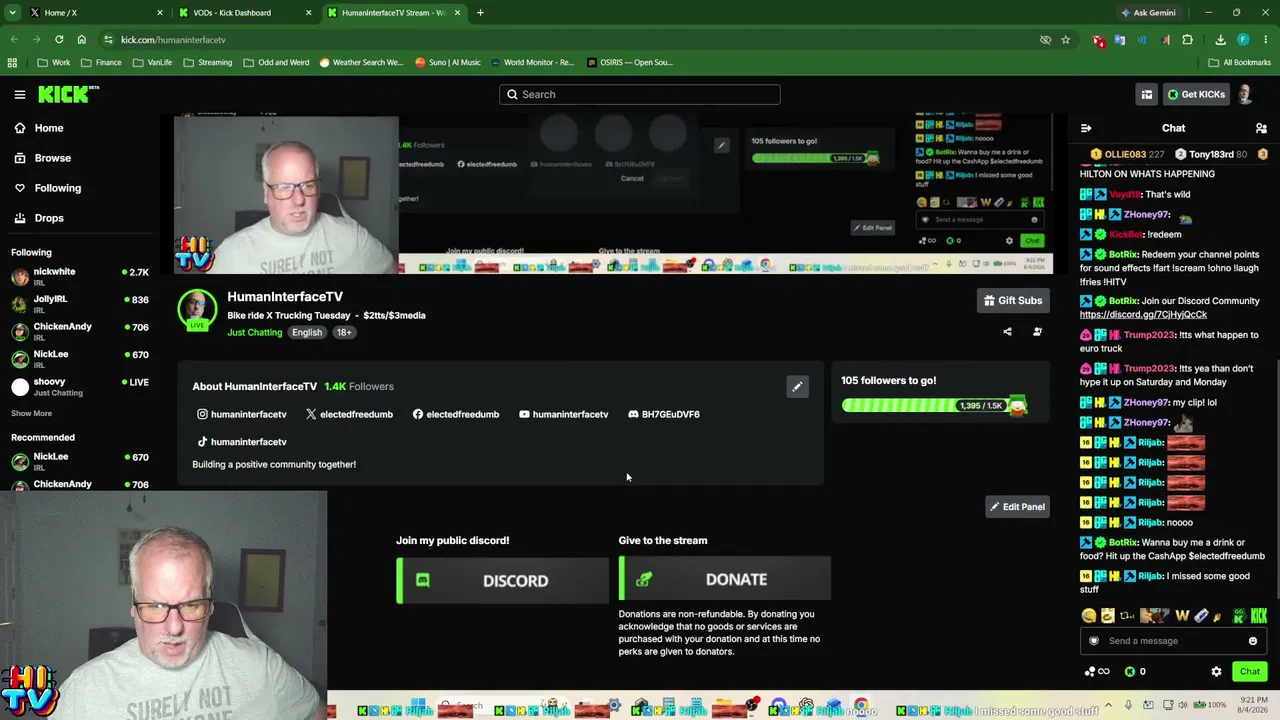The width and height of the screenshot is (1280, 720).
Task: Go to the browser home page icon
Action: pyautogui.click(x=82, y=40)
